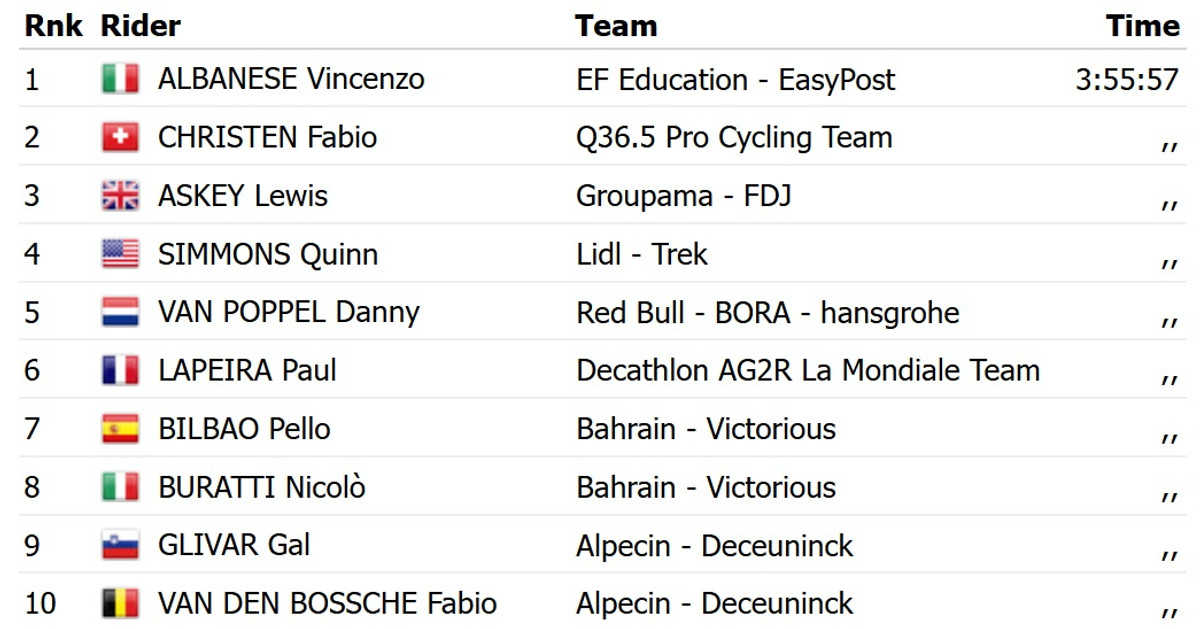Click the Italian flag beside Albanese Vincenzo

(120, 79)
